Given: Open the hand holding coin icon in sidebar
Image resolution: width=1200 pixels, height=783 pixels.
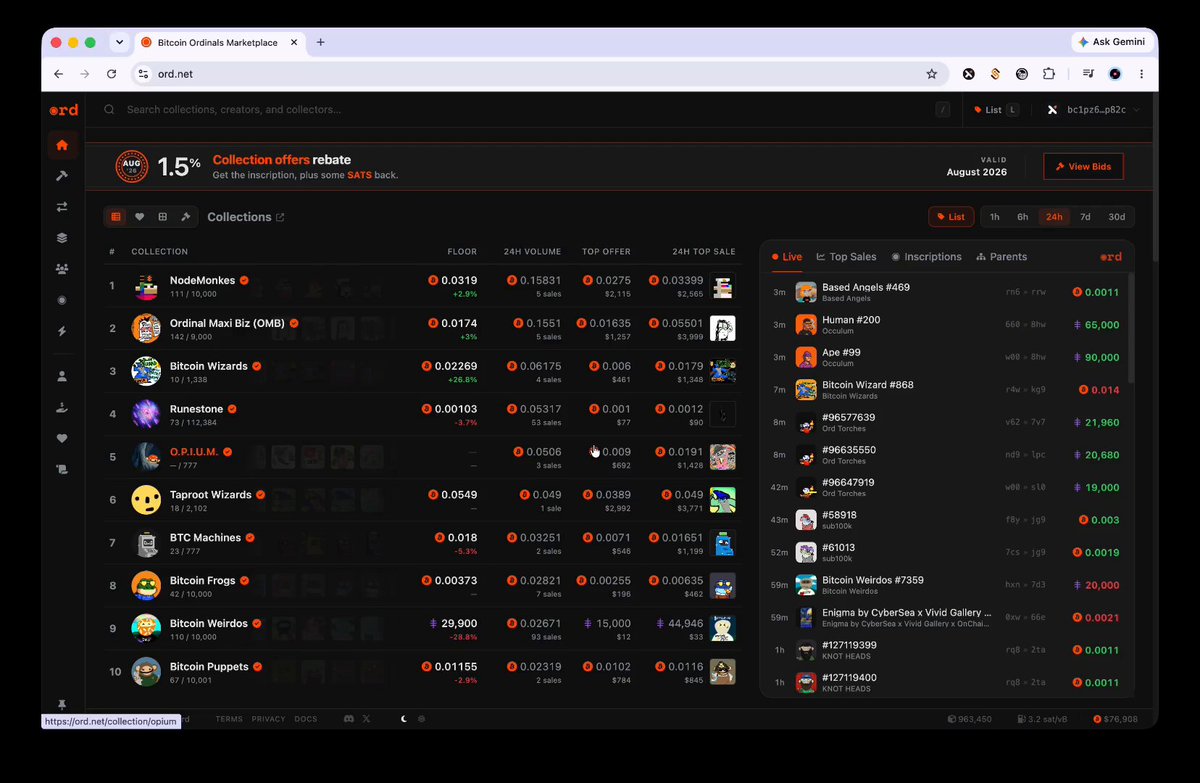Looking at the screenshot, I should (x=62, y=407).
